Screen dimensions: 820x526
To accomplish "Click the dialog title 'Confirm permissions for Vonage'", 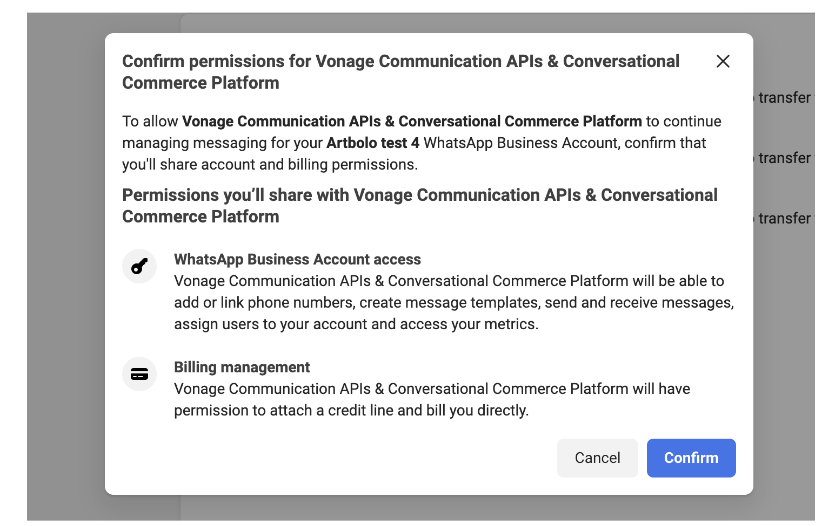I will pos(401,72).
